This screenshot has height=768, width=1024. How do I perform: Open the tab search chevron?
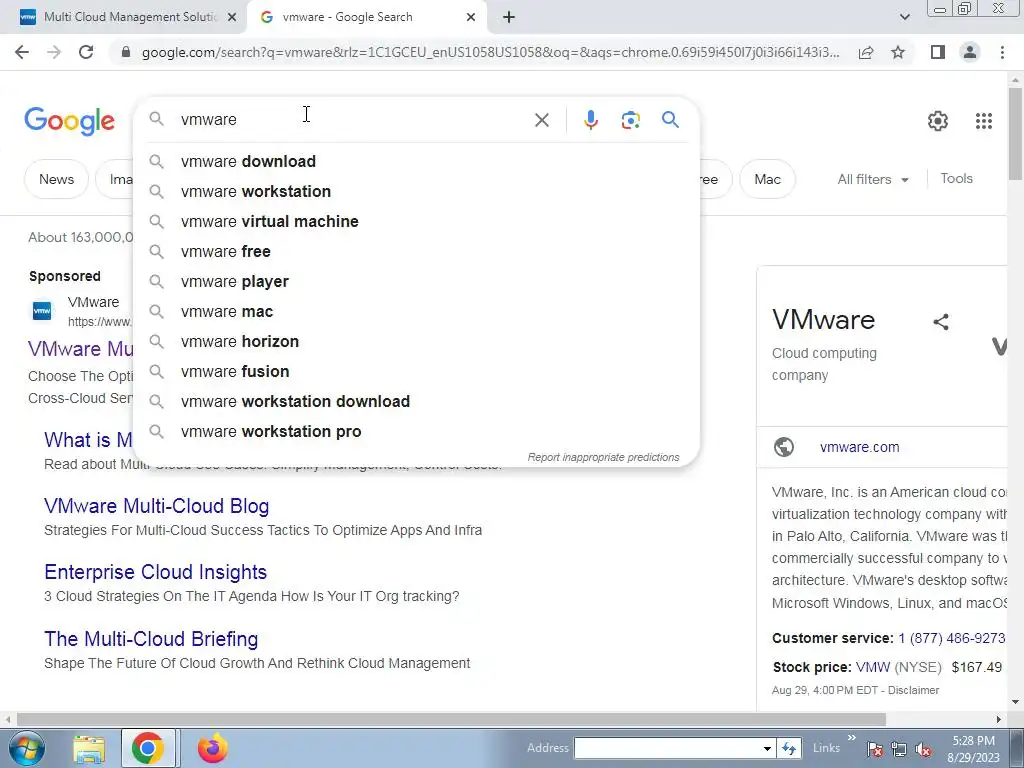pos(904,17)
